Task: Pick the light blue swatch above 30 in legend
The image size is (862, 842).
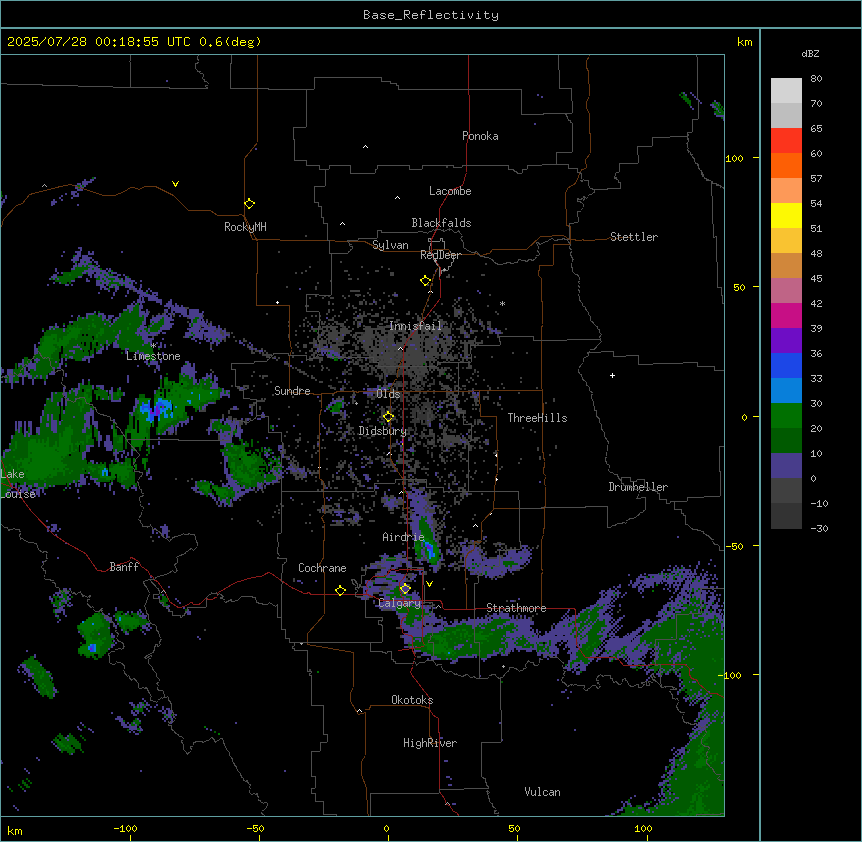Action: [x=786, y=391]
